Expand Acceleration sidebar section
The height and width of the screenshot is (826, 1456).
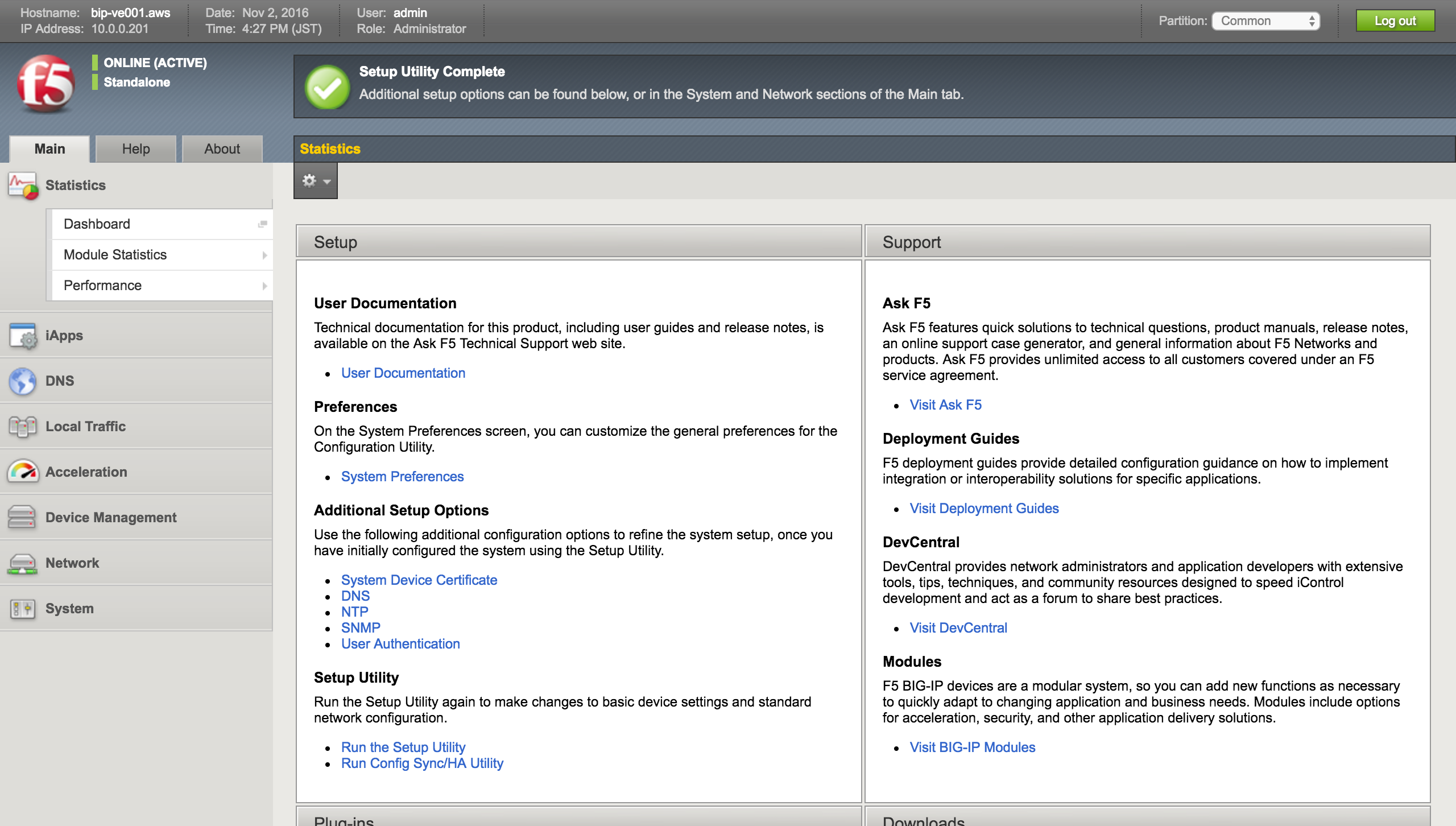point(136,472)
